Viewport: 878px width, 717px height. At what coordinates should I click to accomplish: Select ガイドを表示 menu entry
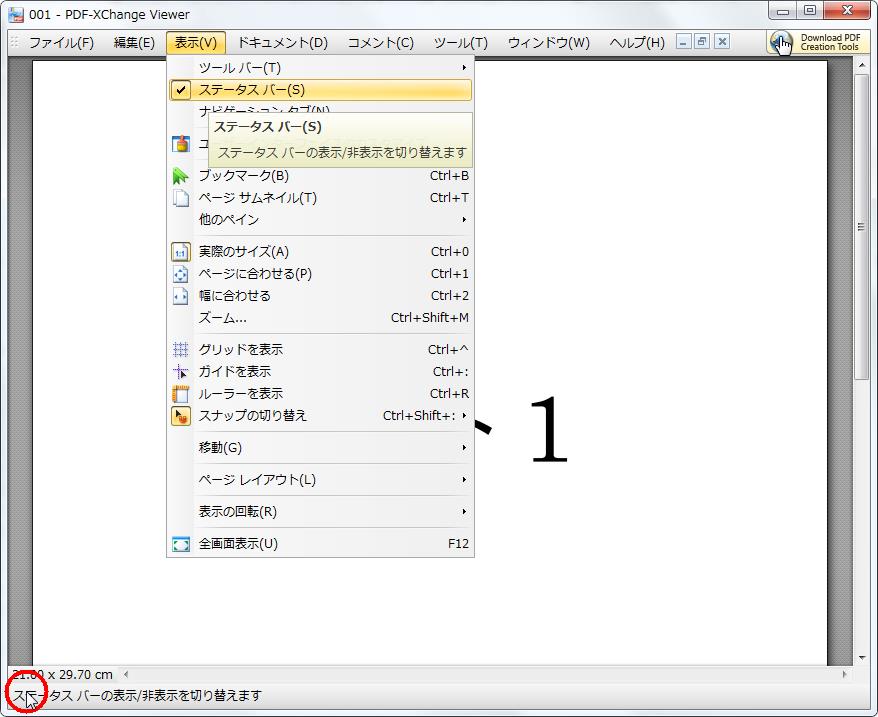tap(320, 371)
